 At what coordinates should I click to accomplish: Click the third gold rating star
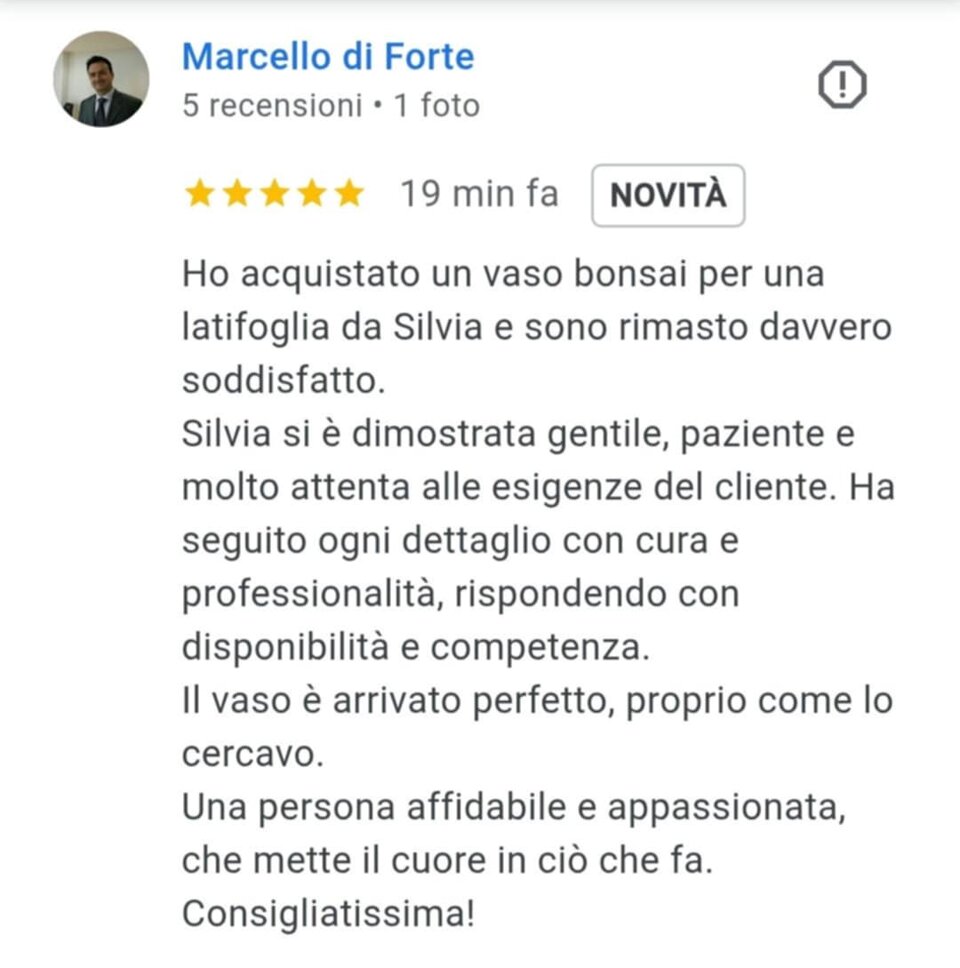[275, 193]
